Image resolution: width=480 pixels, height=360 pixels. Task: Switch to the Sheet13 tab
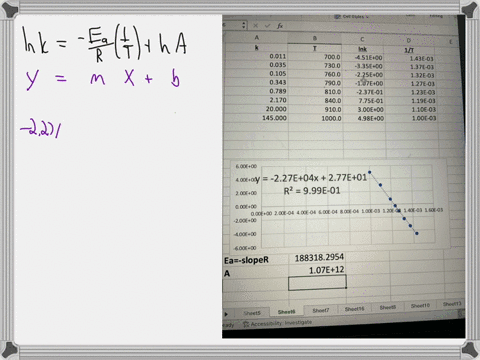pos(452,304)
